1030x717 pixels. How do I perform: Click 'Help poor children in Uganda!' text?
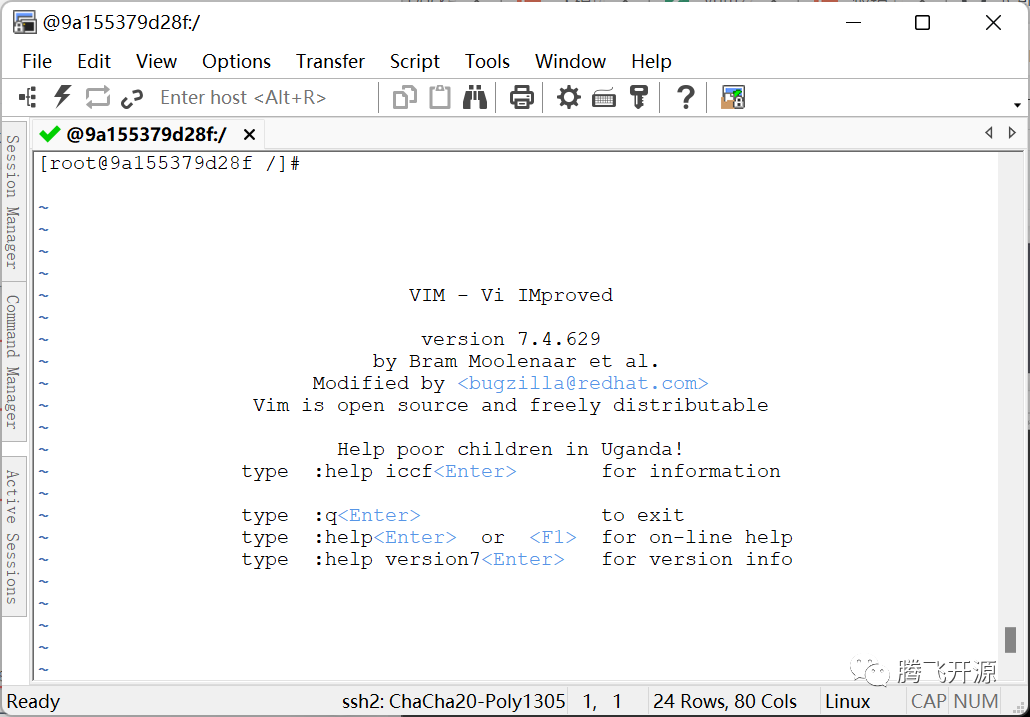(x=510, y=449)
